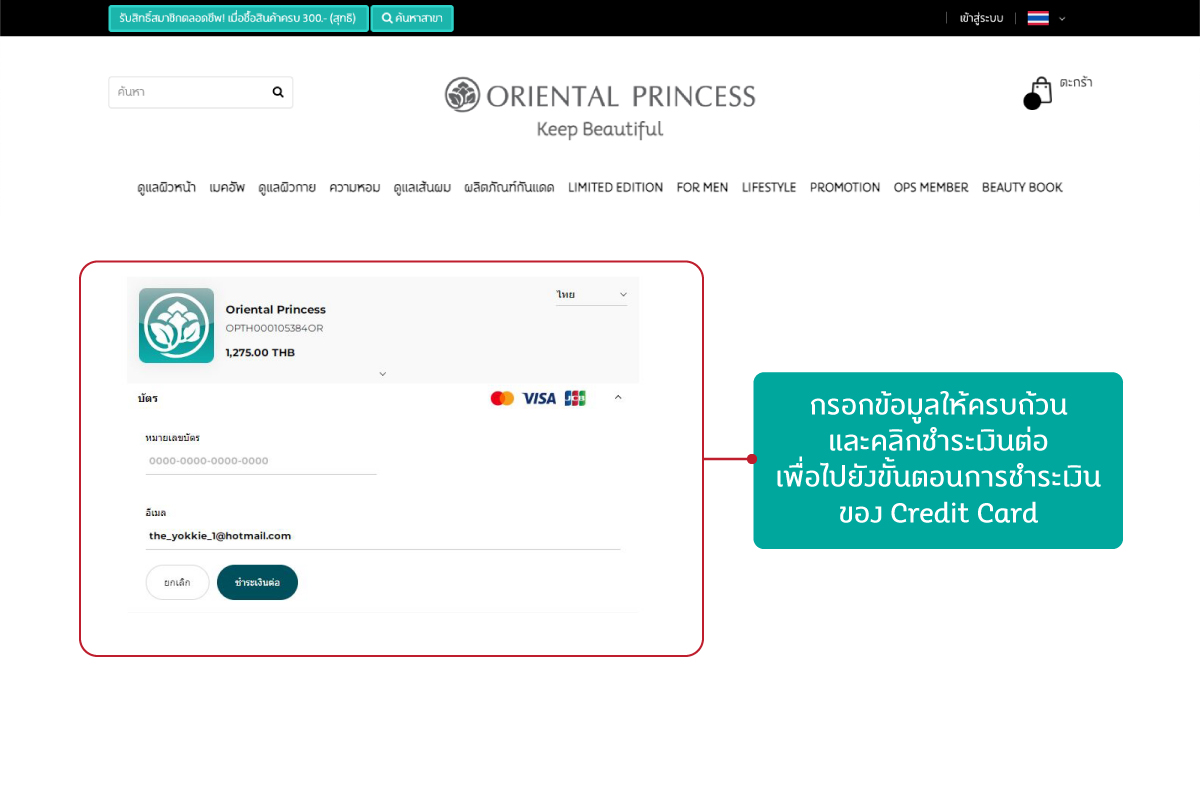Open the ดูแลผิวกาย menu
Viewport: 1200px width, 800px height.
coord(287,187)
